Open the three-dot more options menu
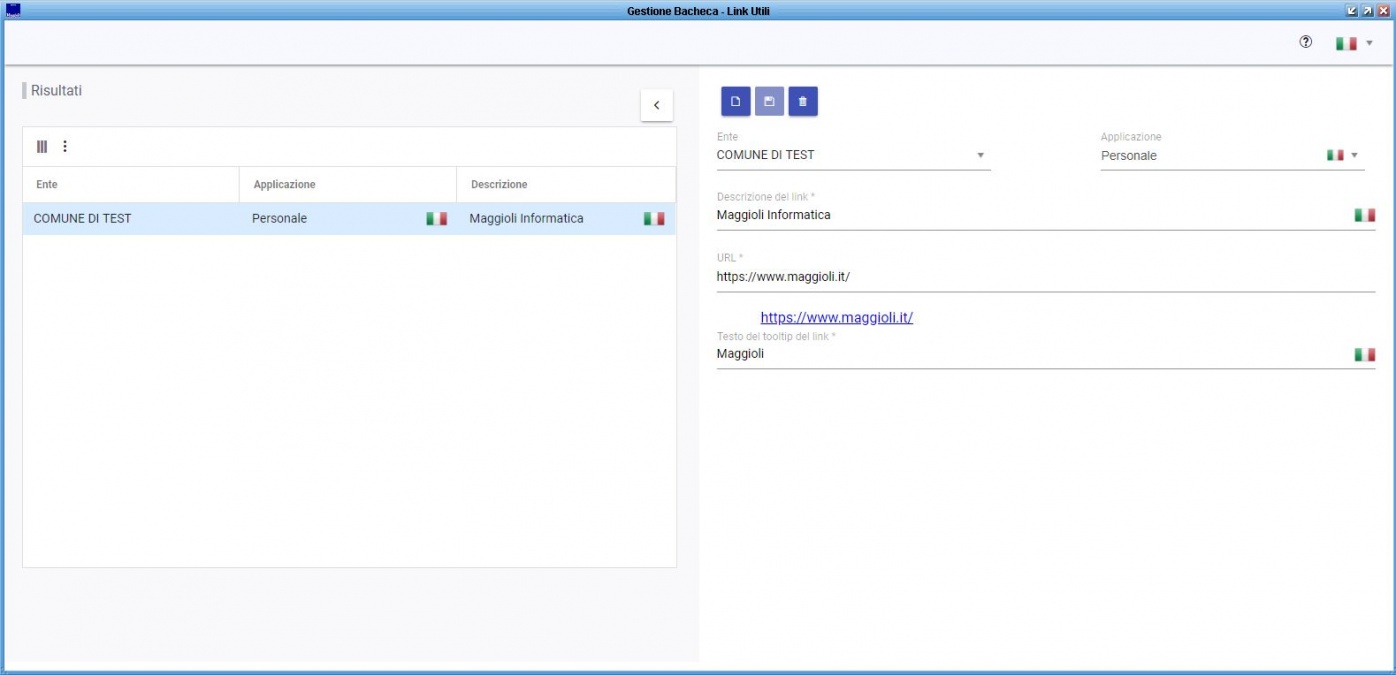 pos(65,146)
